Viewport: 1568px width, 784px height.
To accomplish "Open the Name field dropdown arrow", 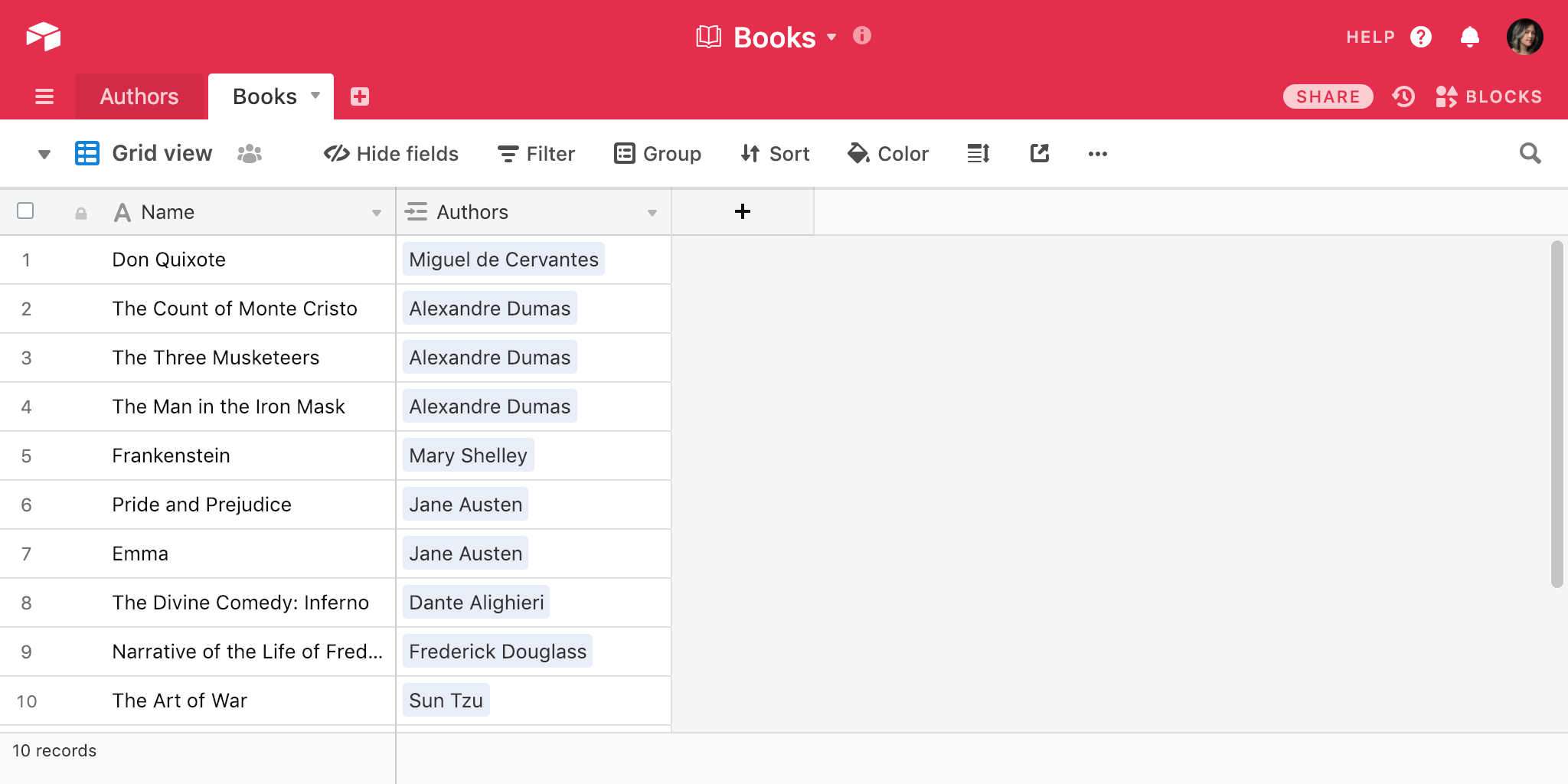I will coord(377,213).
